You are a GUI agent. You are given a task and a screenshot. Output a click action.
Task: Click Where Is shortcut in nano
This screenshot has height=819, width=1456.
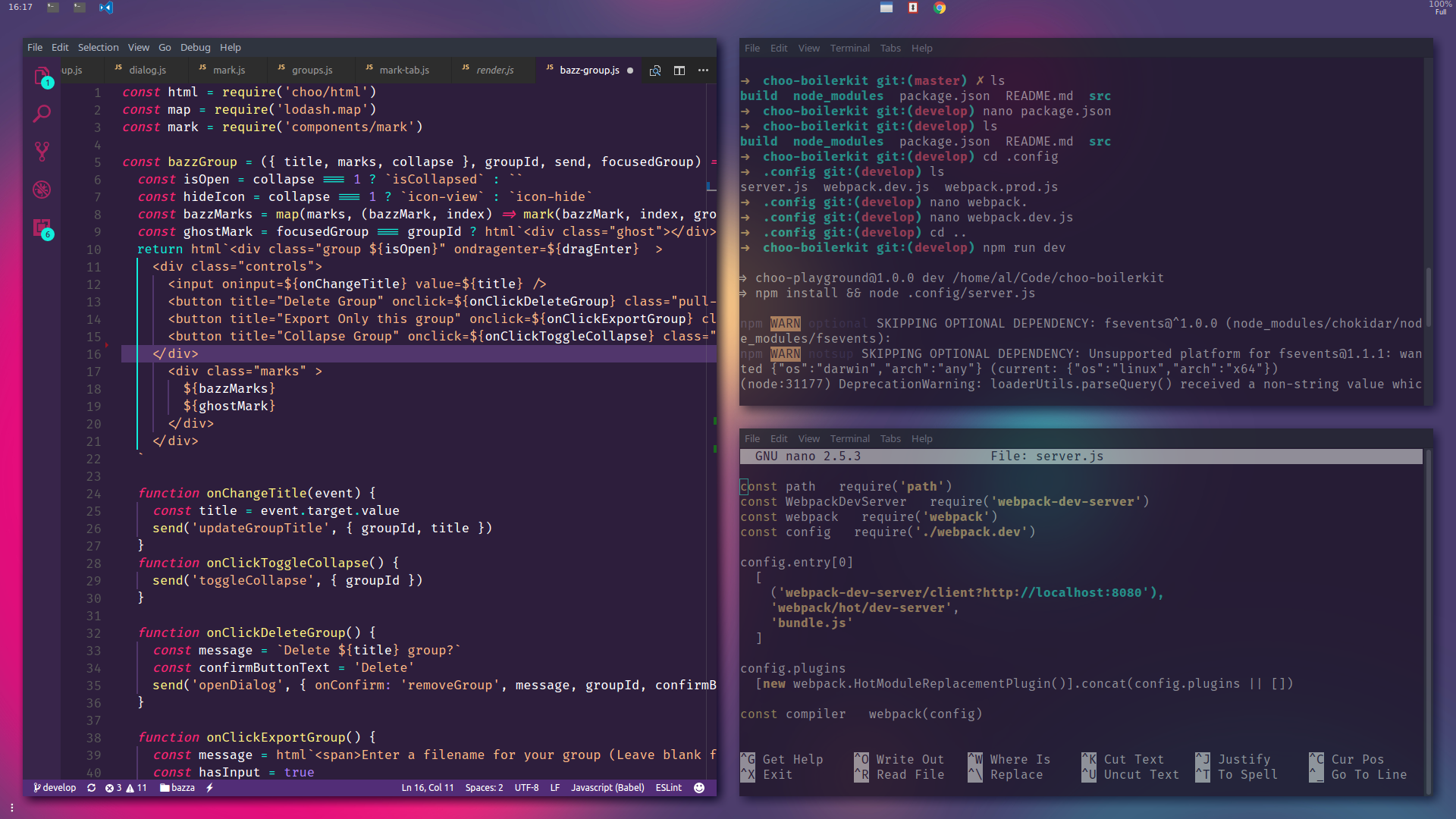point(1009,760)
